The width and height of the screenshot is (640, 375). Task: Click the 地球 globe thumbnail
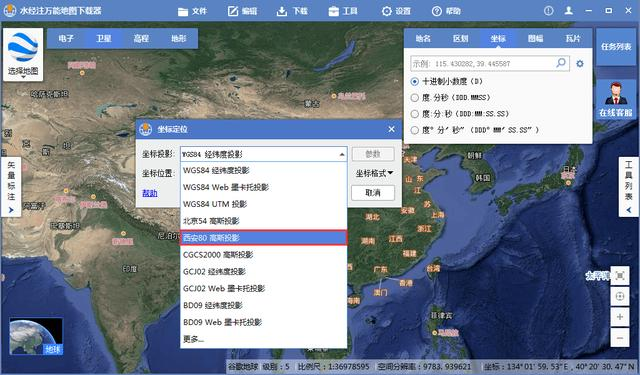click(x=36, y=337)
